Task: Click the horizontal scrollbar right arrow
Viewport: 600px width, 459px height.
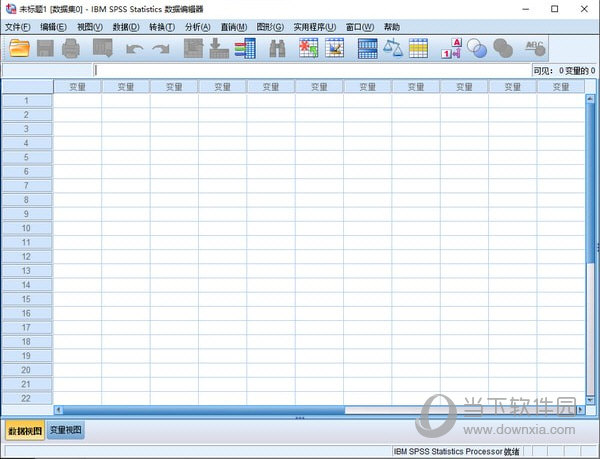Action: click(580, 410)
